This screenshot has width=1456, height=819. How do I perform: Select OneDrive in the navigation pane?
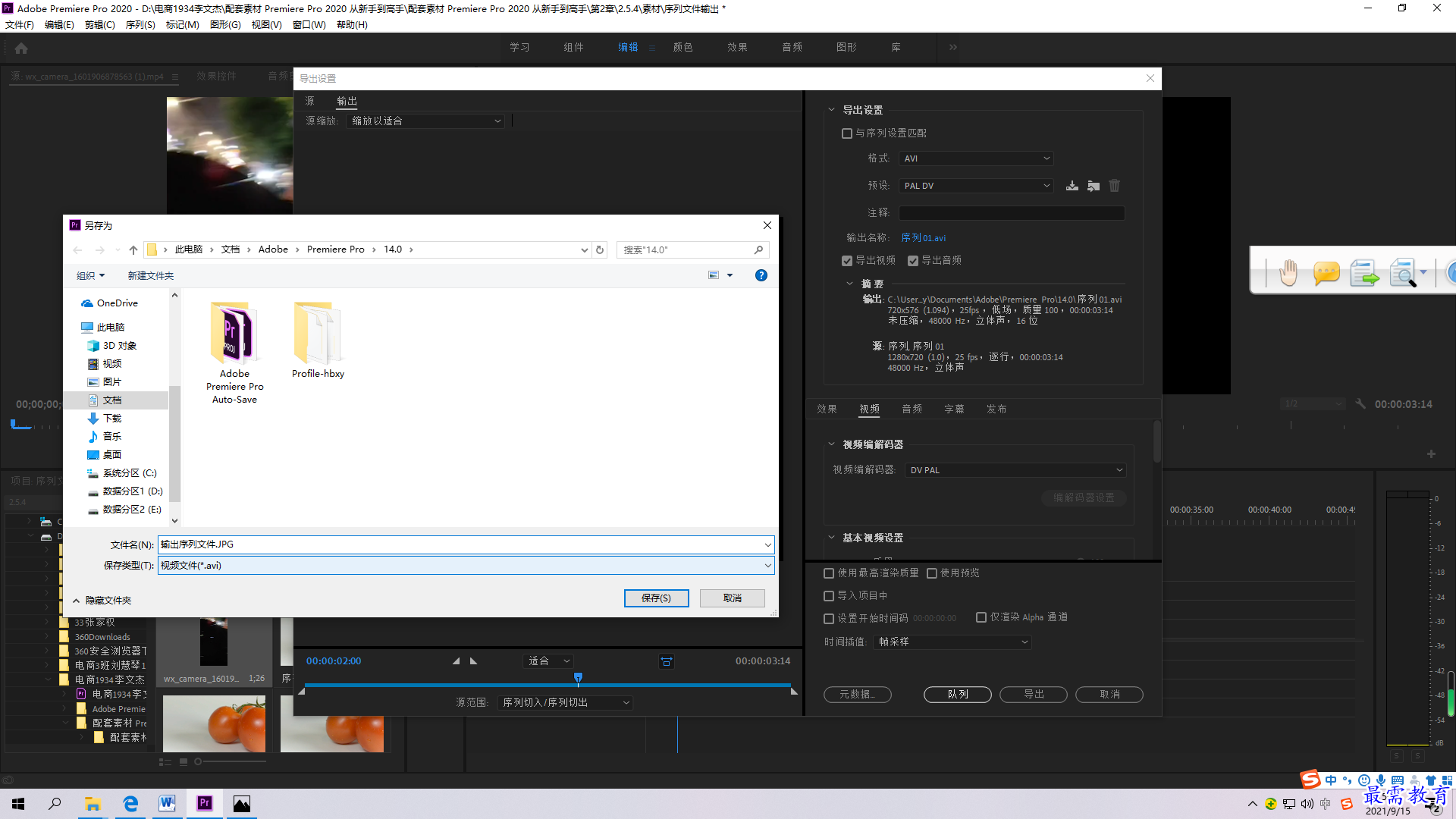[110, 303]
